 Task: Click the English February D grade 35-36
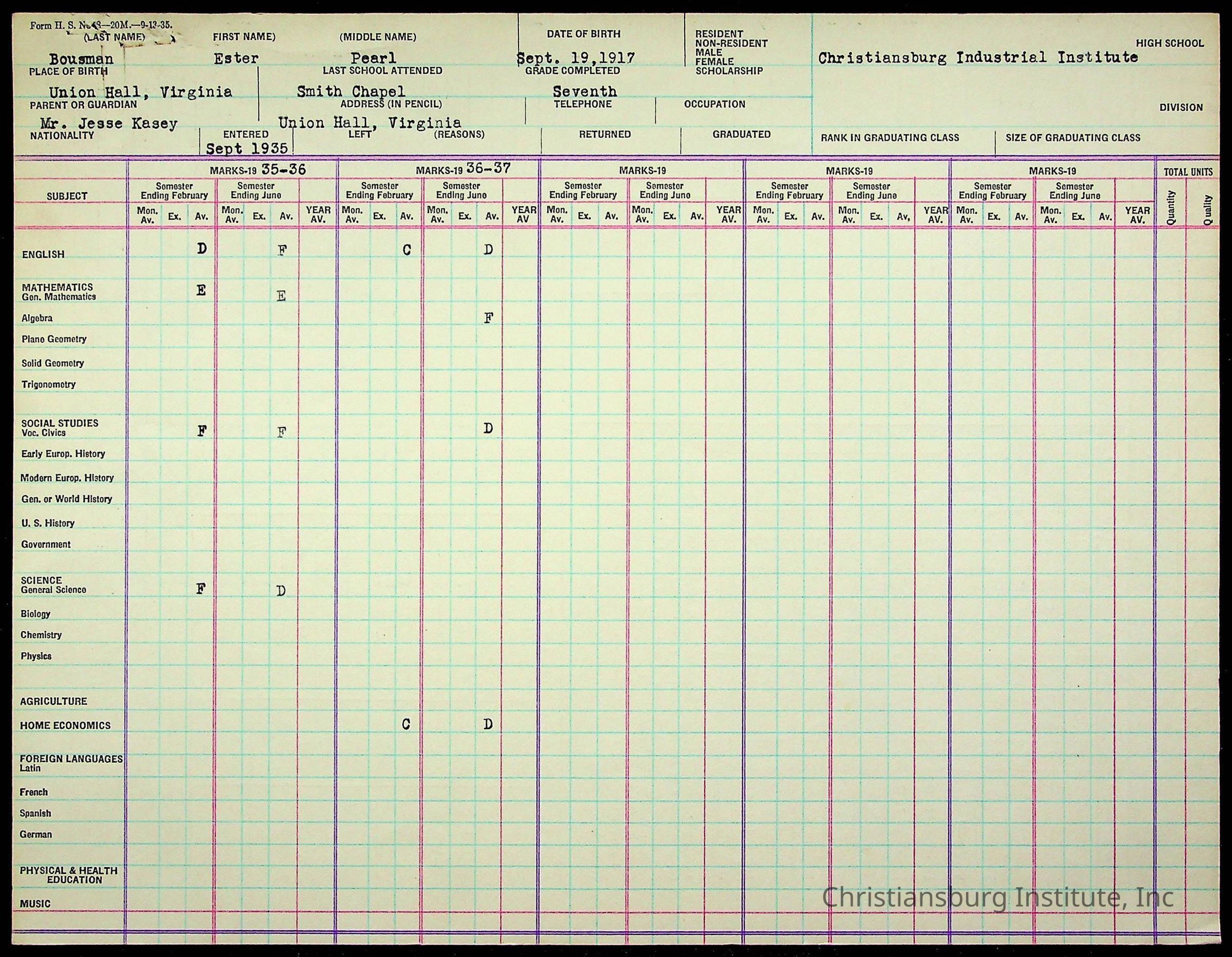tap(201, 248)
